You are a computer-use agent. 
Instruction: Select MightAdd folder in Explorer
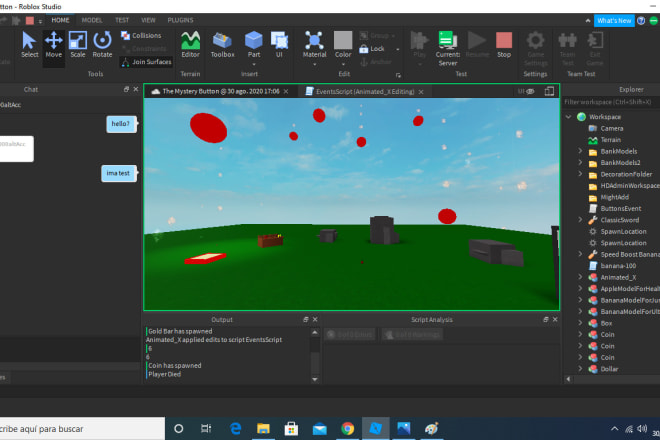click(615, 197)
